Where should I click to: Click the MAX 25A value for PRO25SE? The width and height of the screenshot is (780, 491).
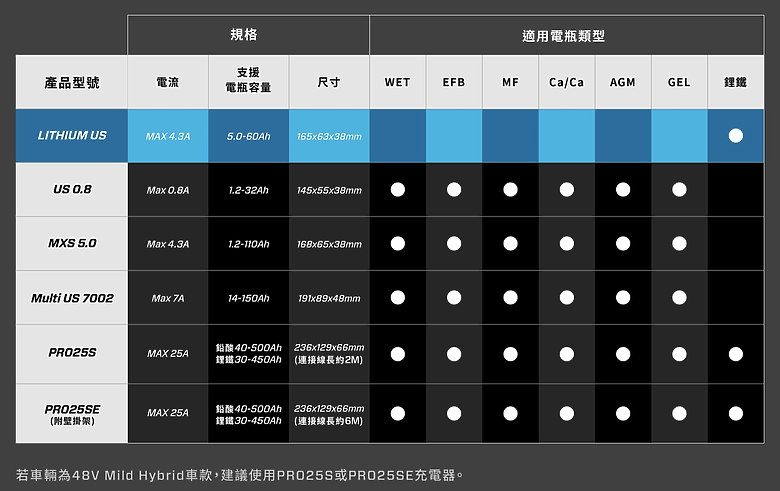(168, 413)
